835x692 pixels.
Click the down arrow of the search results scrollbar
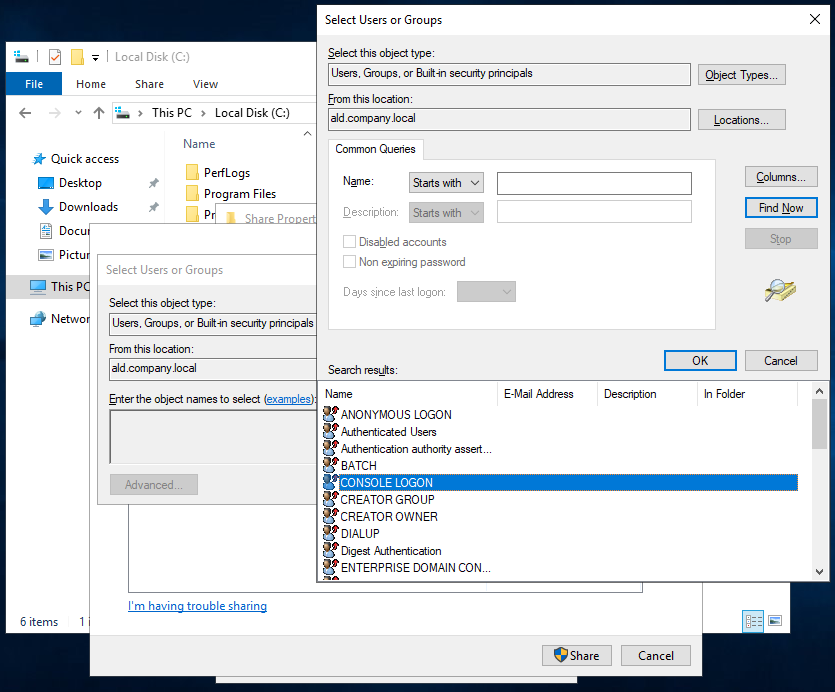tap(819, 572)
